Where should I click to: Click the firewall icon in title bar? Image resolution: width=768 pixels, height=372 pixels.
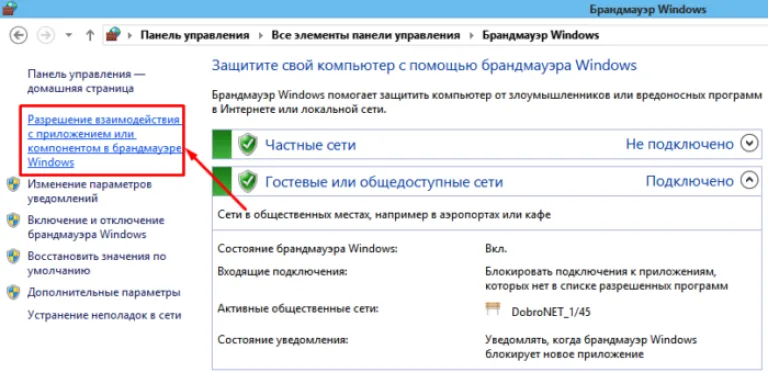tap(9, 8)
